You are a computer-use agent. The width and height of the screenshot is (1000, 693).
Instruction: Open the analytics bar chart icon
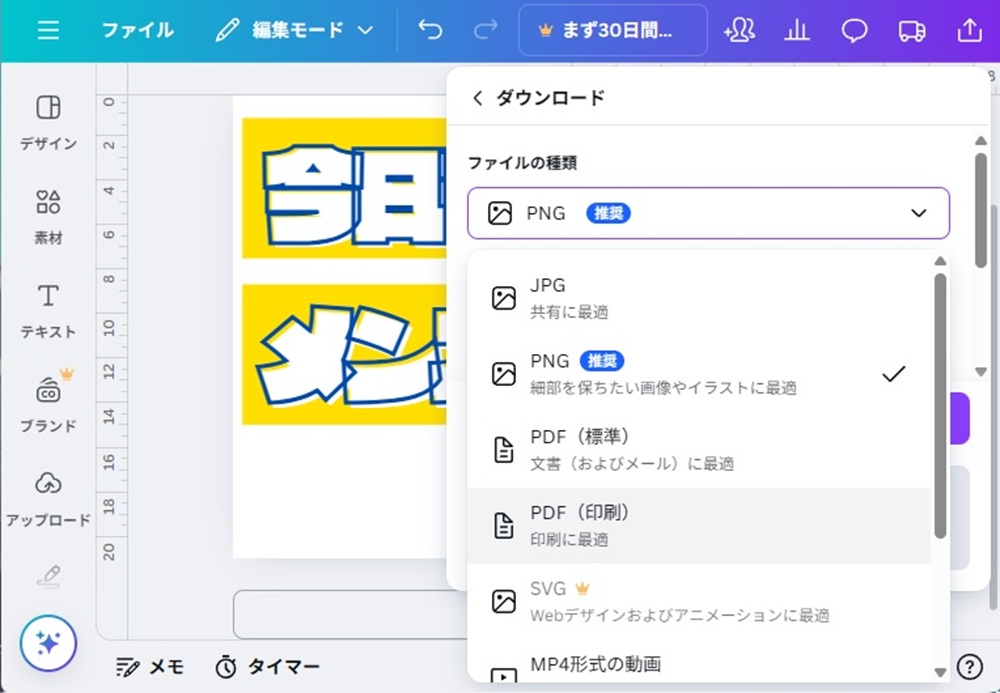797,30
